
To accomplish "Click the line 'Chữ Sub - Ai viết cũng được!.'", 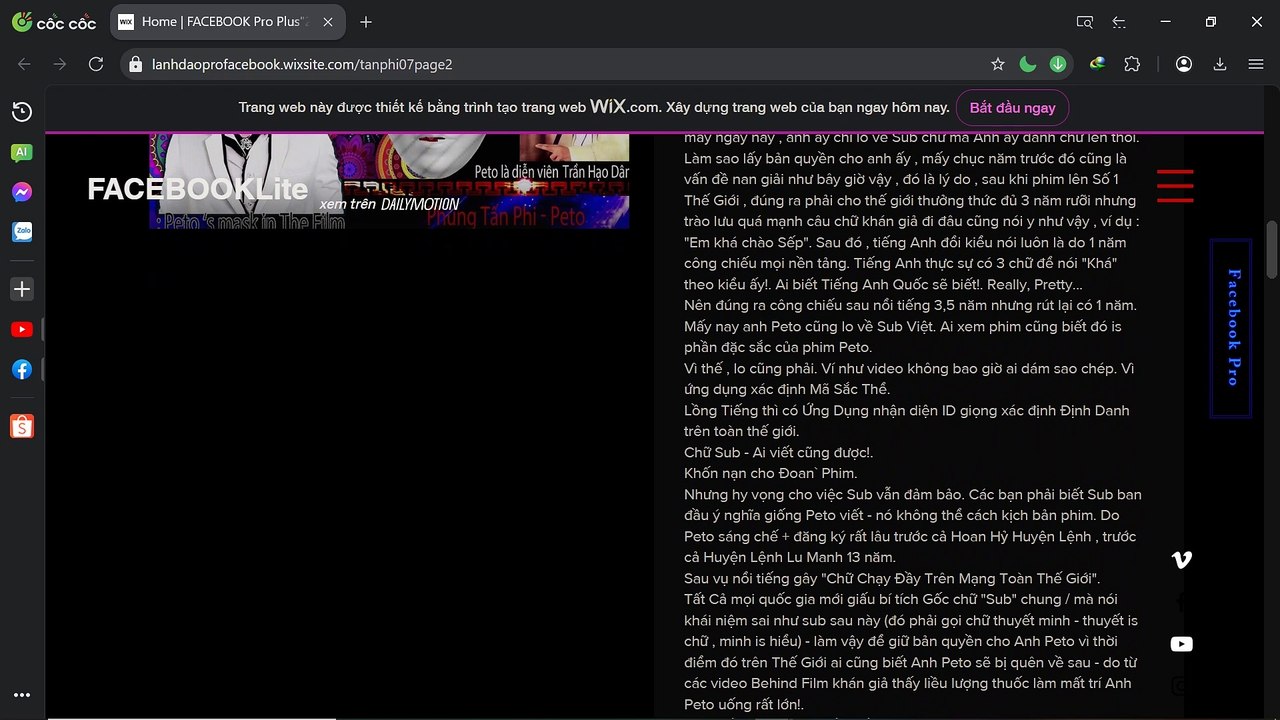I will click(778, 452).
